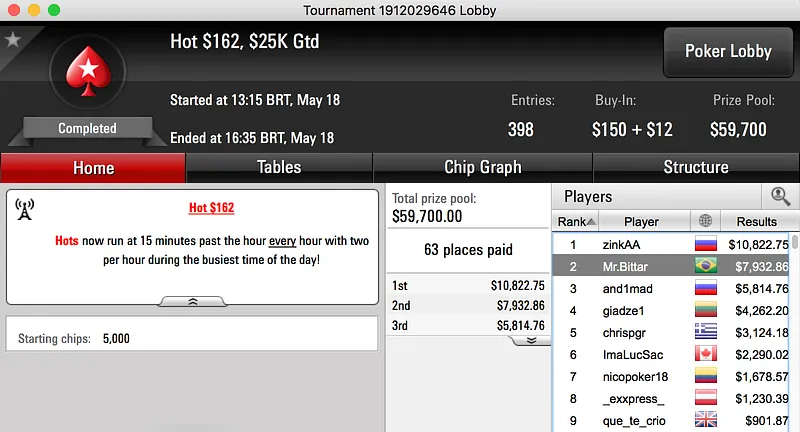
Task: Click the Brazil flag beside Mr.Bittar
Action: point(706,266)
